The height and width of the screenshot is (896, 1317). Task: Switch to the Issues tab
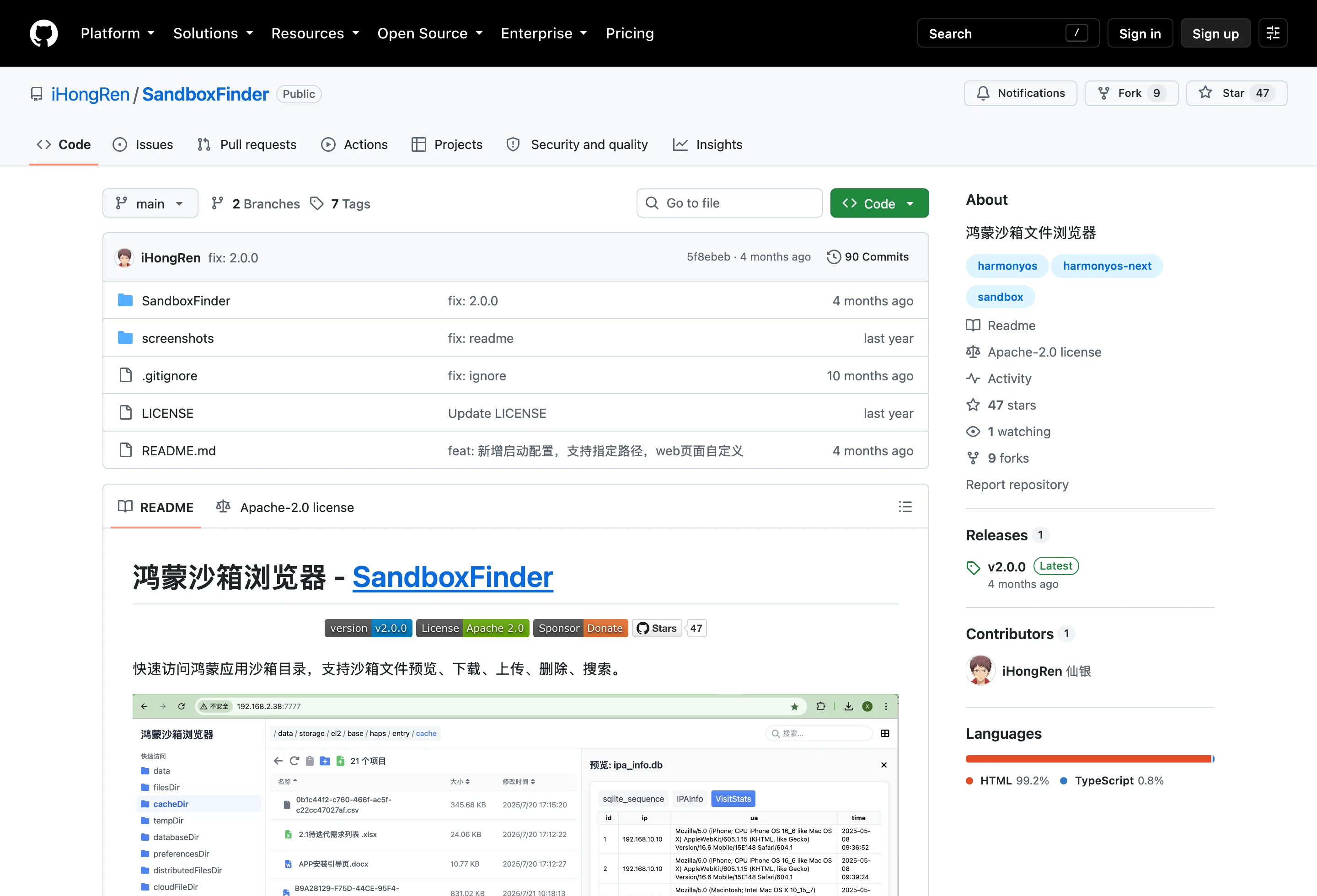143,144
